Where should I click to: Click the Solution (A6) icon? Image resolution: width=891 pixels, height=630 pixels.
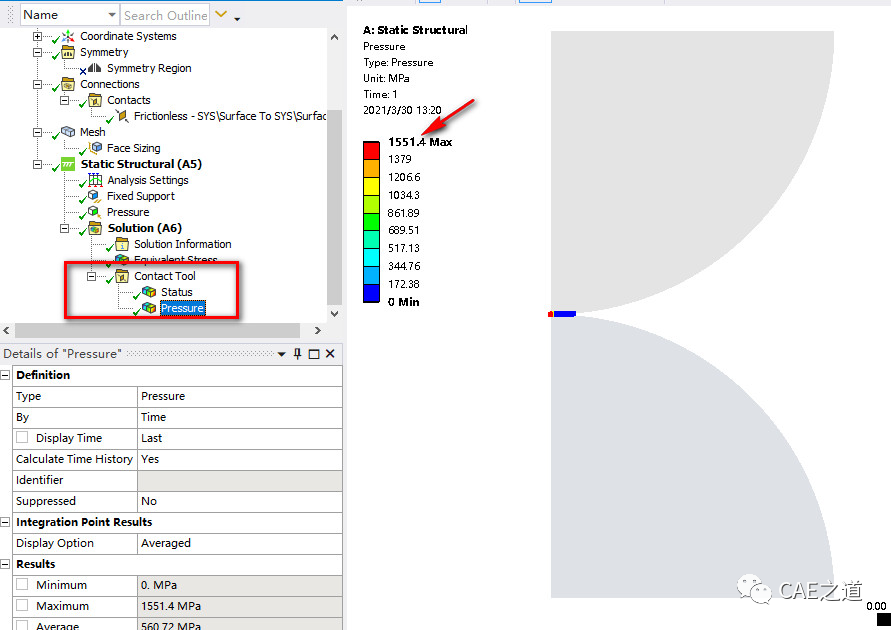[x=95, y=228]
